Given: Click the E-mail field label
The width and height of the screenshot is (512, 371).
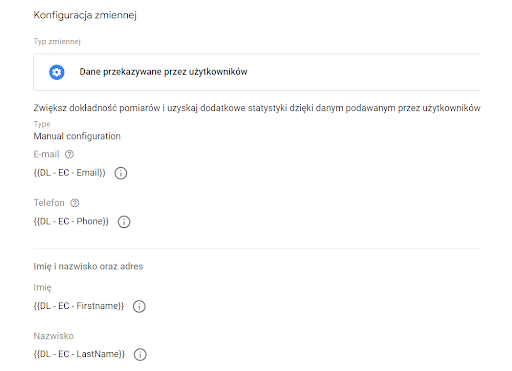Looking at the screenshot, I should [x=46, y=154].
